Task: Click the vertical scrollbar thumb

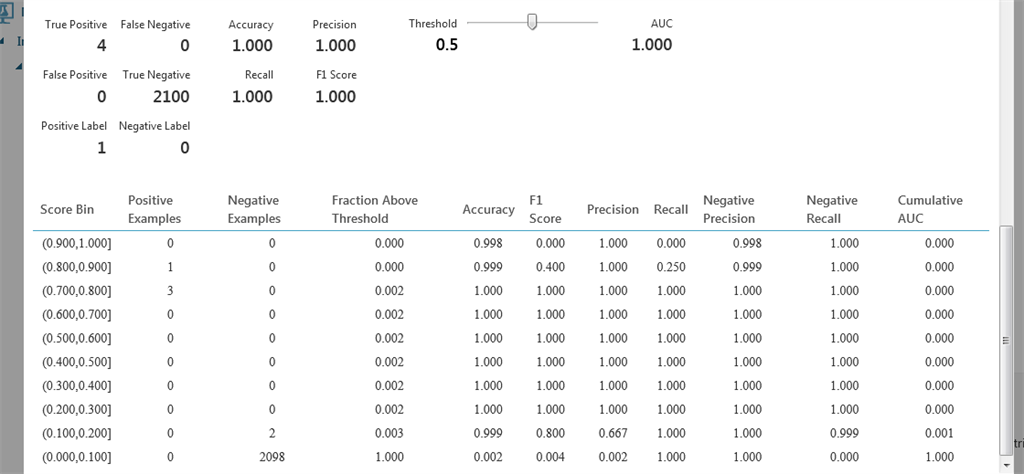Action: tap(1006, 340)
